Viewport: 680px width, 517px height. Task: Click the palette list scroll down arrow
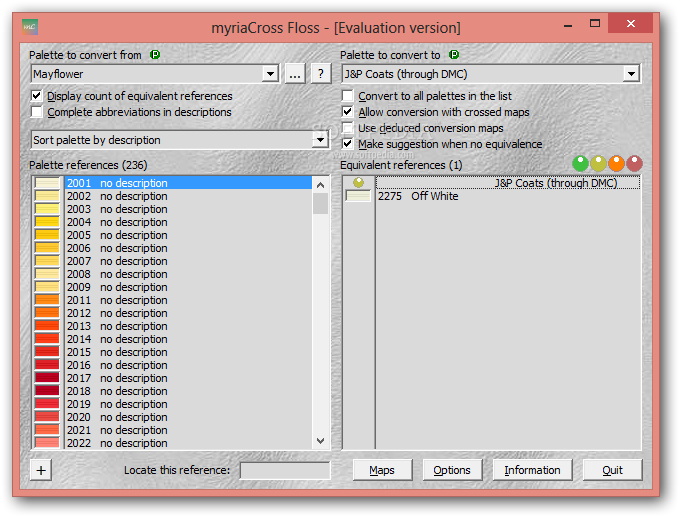320,441
